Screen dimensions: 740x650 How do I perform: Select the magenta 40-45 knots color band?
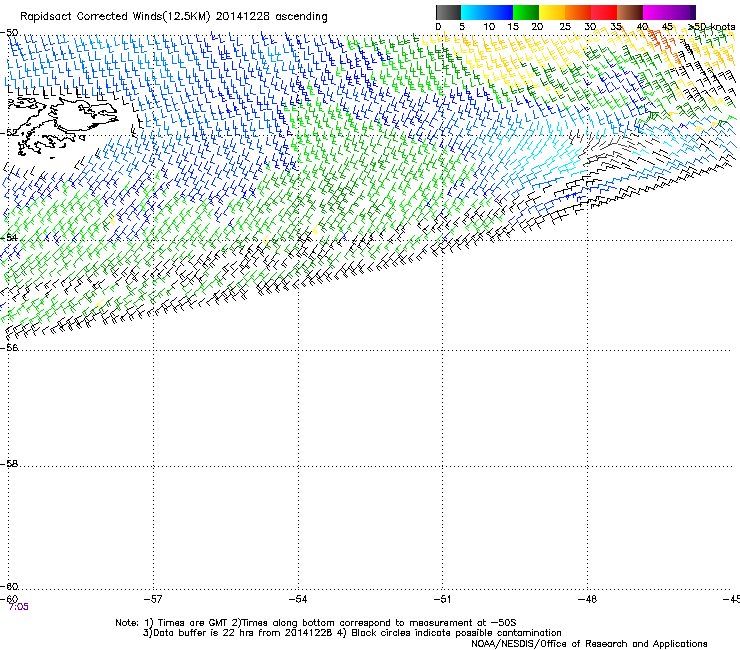coord(656,12)
